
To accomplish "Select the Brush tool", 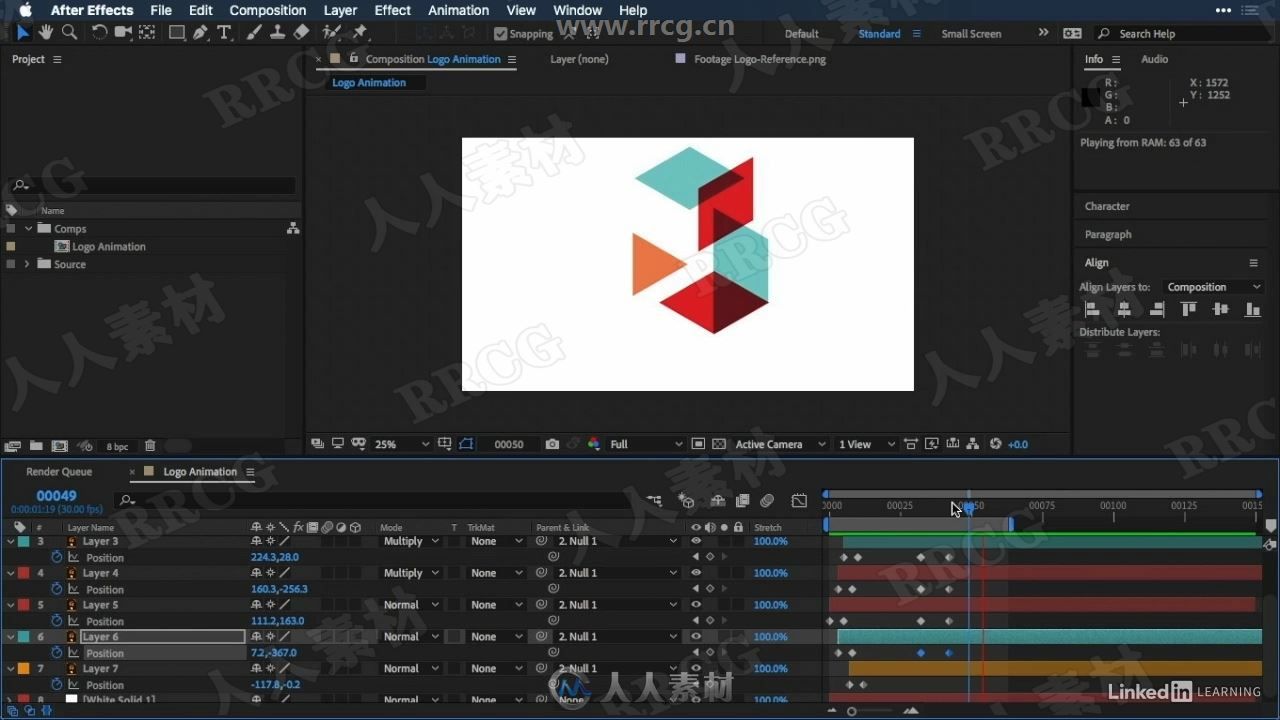I will [x=254, y=33].
